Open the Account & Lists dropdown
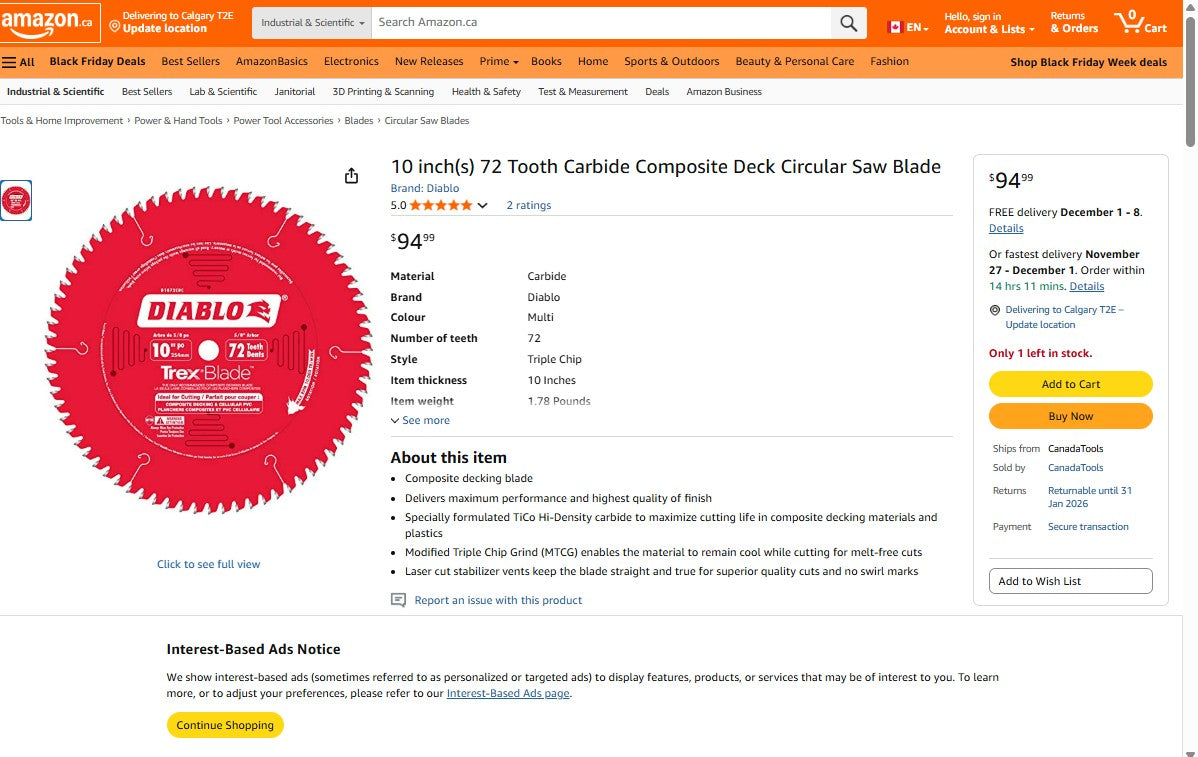This screenshot has width=1198, height=757. pos(988,29)
